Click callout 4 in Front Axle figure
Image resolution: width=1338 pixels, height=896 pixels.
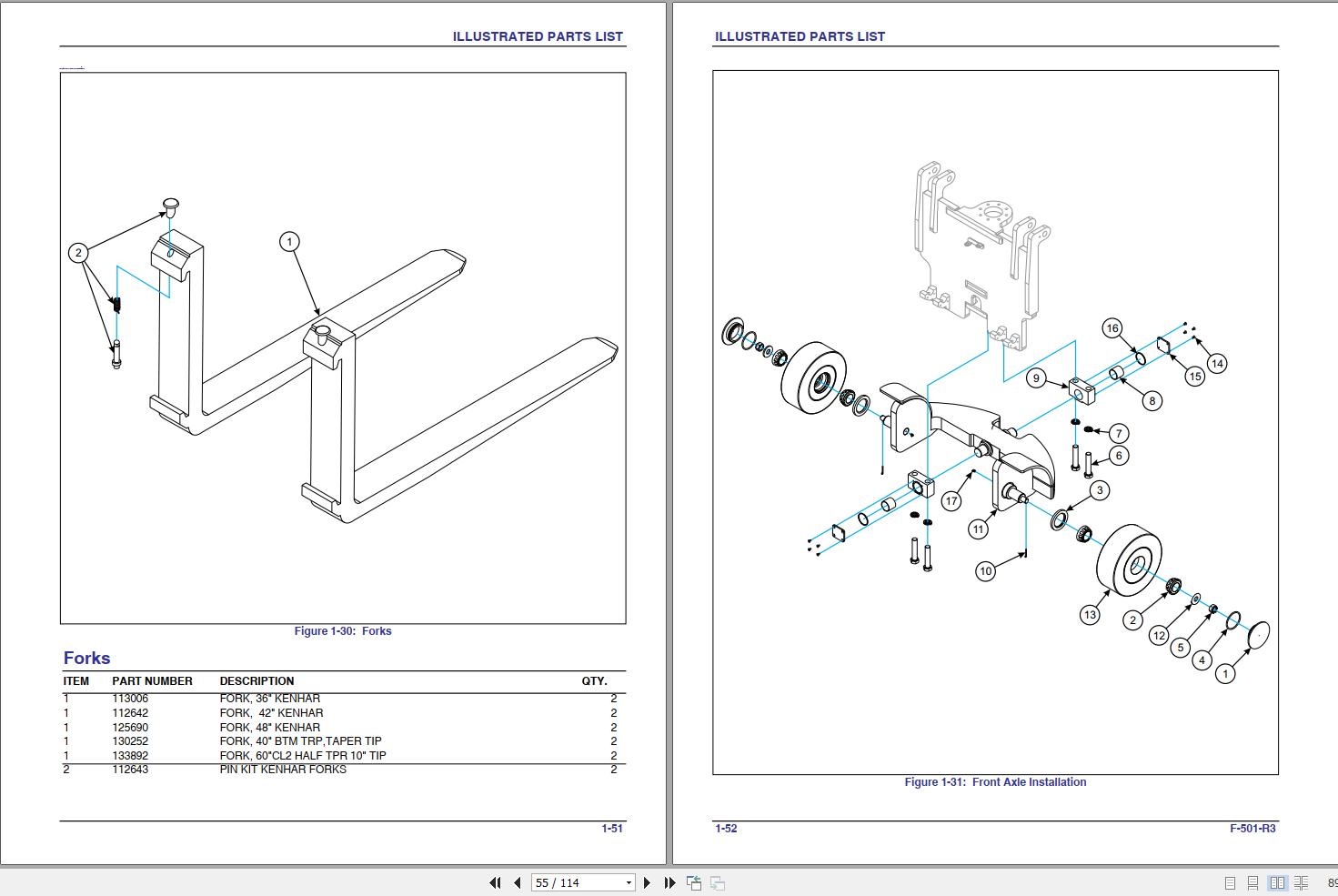click(x=1202, y=660)
